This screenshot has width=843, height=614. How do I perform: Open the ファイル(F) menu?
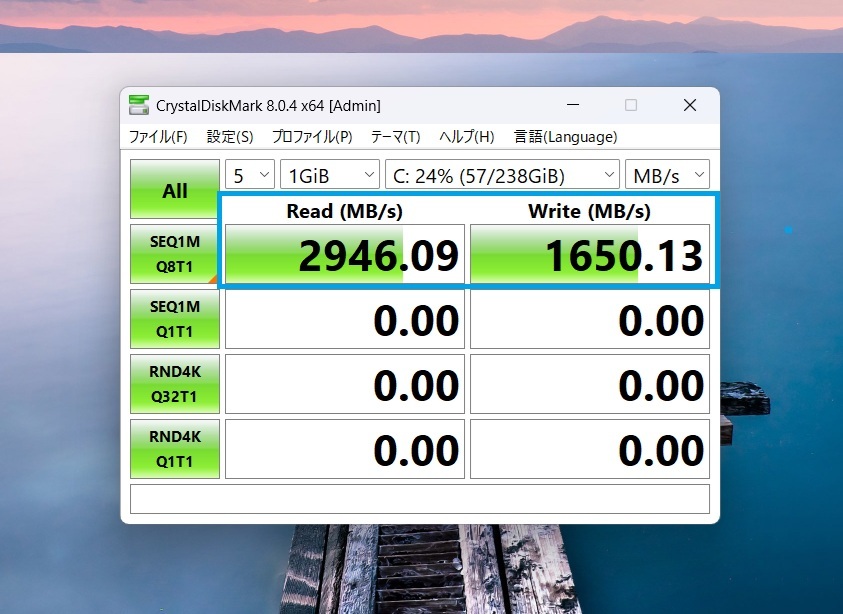click(158, 137)
